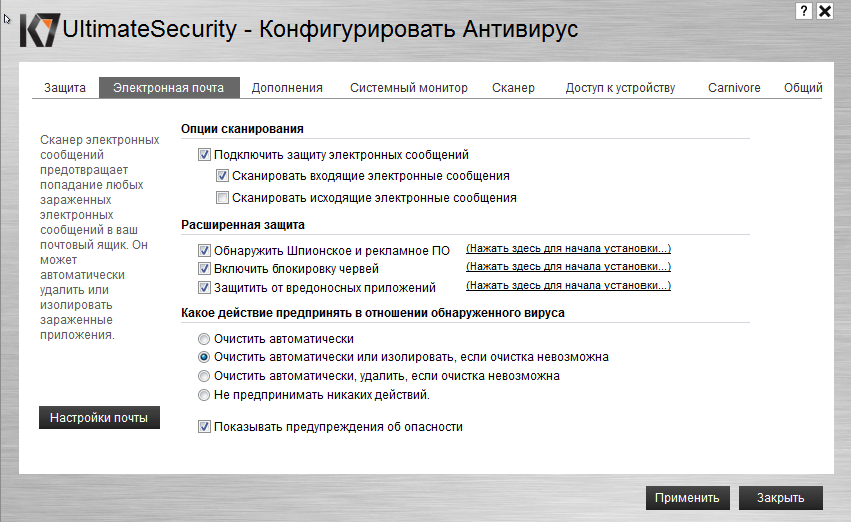
Task: Switch to the Защита tab
Action: 65,88
